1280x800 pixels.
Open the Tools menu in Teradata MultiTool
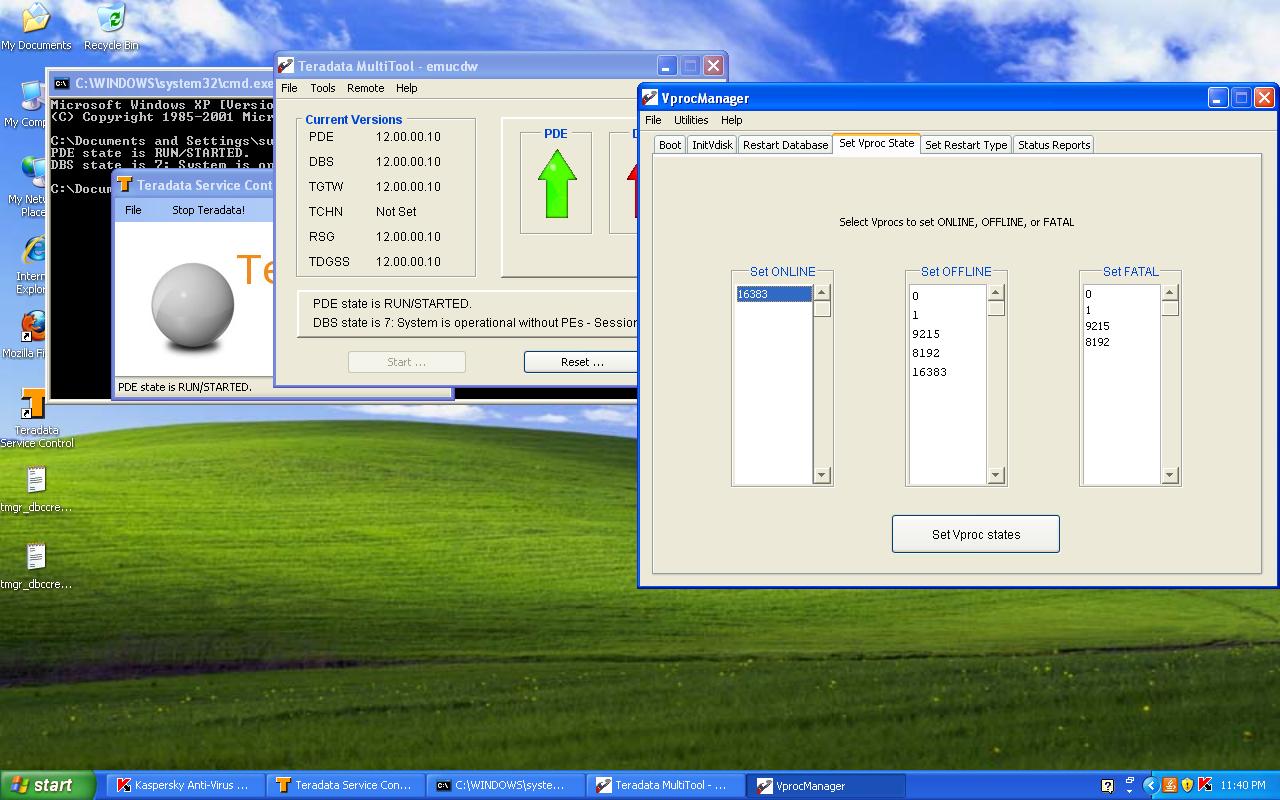323,88
